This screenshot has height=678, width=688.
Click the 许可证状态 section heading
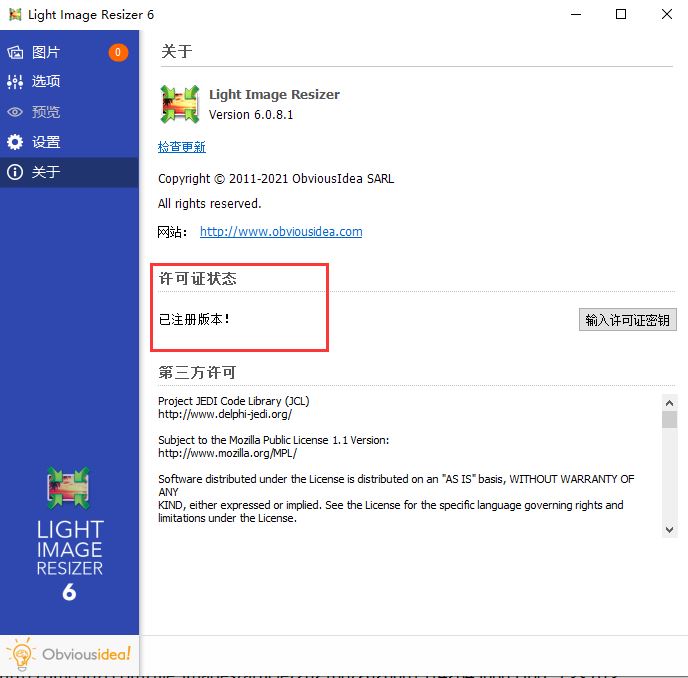(197, 279)
